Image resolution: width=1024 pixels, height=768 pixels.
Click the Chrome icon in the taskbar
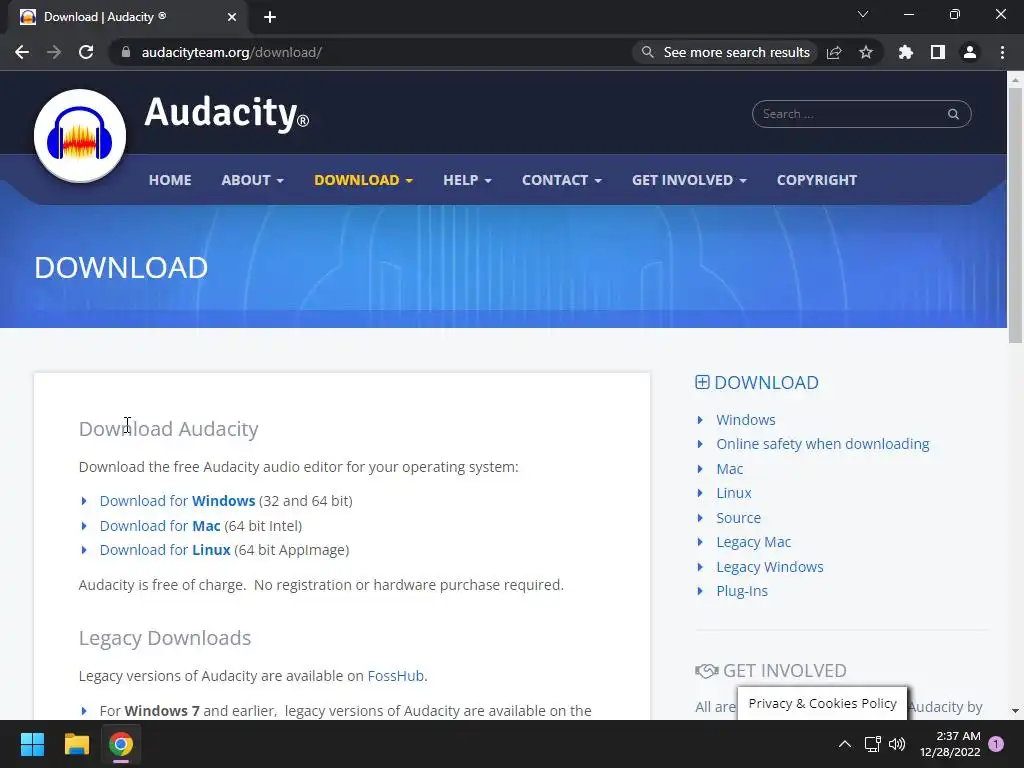[x=121, y=744]
